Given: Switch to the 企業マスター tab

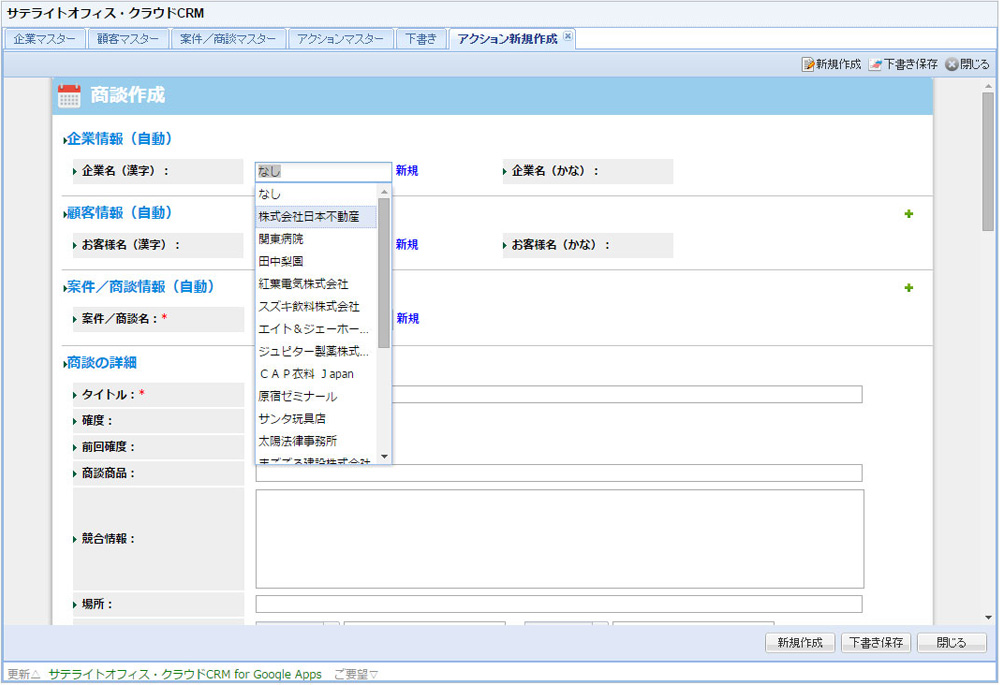Looking at the screenshot, I should click(44, 39).
